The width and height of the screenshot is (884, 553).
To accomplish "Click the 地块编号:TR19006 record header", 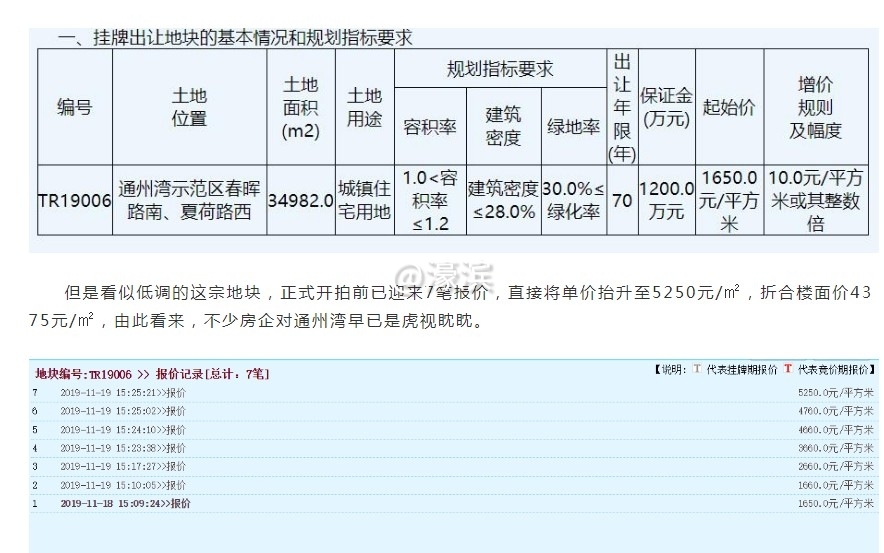I will click(x=151, y=374).
